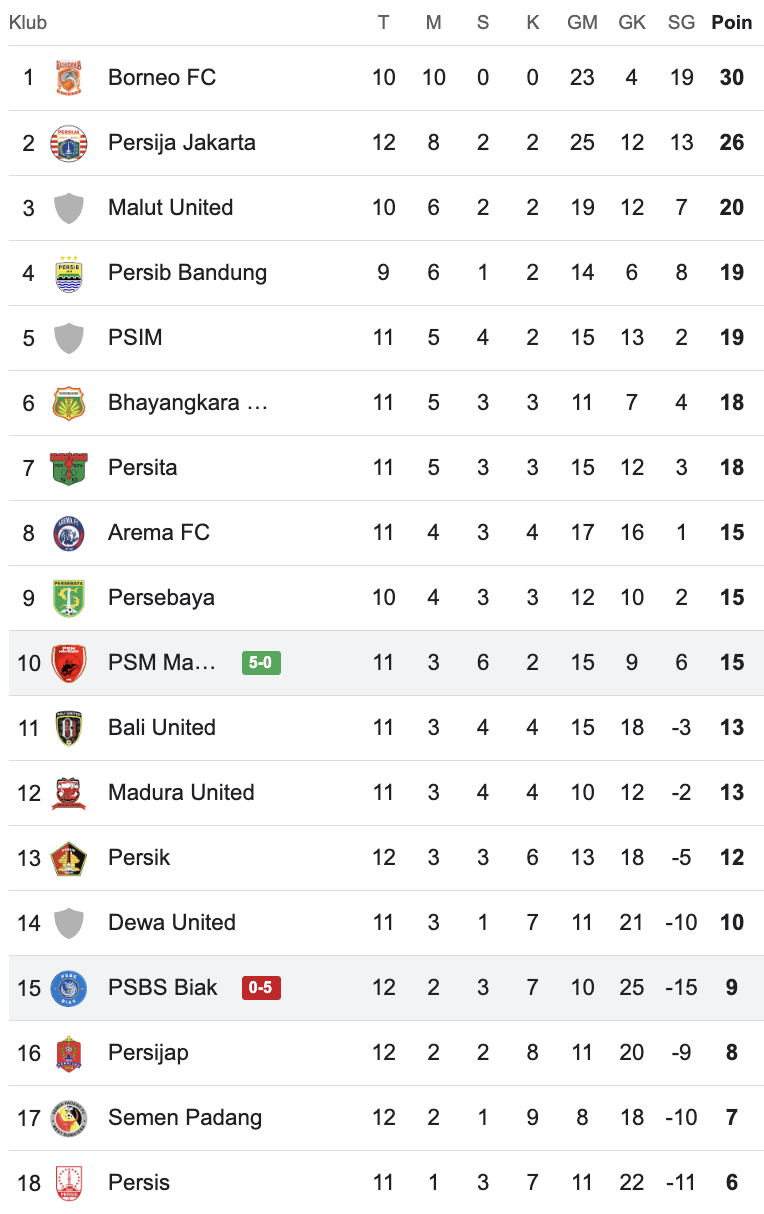Screen dimensions: 764x1214
Task: Click the red 0-5 score badge
Action: [x=261, y=988]
